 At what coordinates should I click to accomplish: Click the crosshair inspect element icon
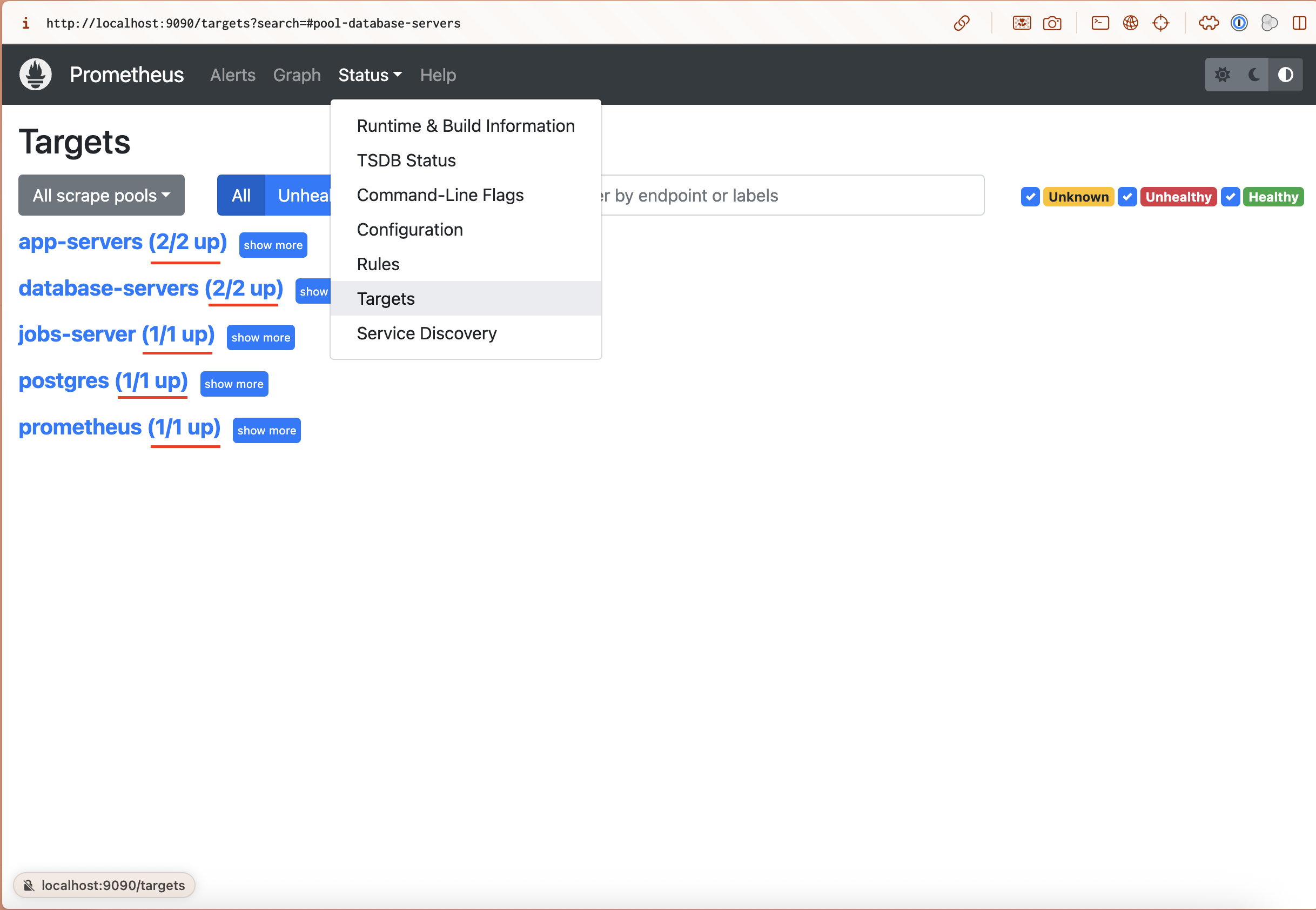point(1160,23)
